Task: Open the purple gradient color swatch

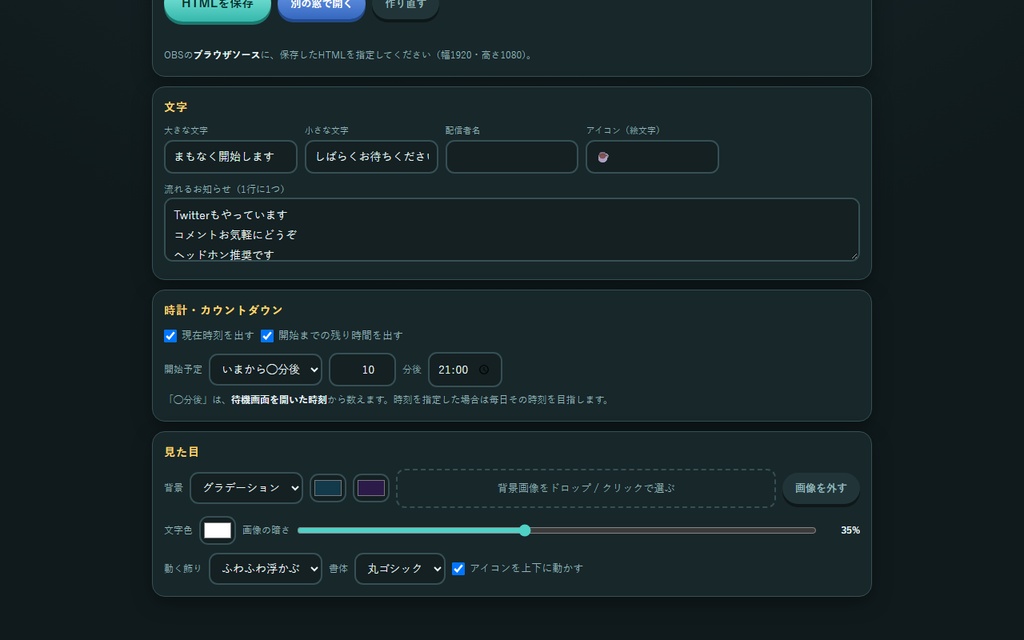Action: [x=371, y=488]
